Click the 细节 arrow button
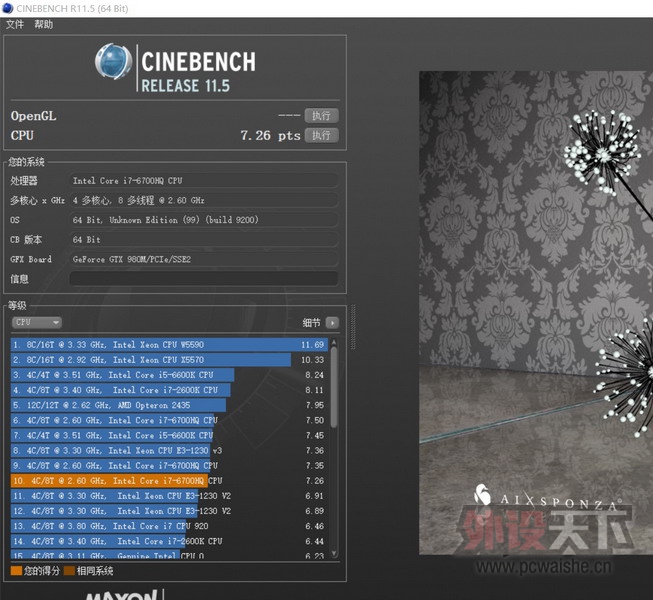Image resolution: width=653 pixels, height=600 pixels. [x=332, y=323]
